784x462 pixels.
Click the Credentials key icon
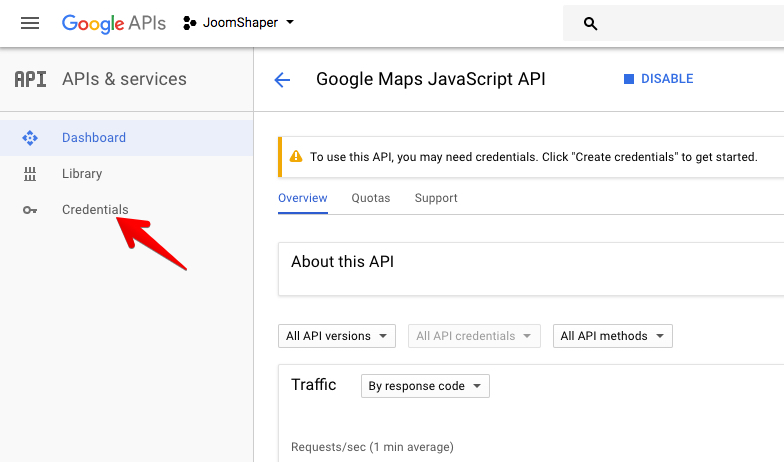point(30,210)
